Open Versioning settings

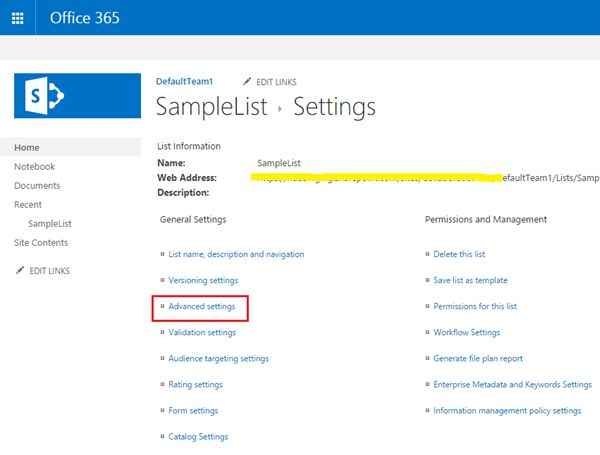tap(203, 280)
